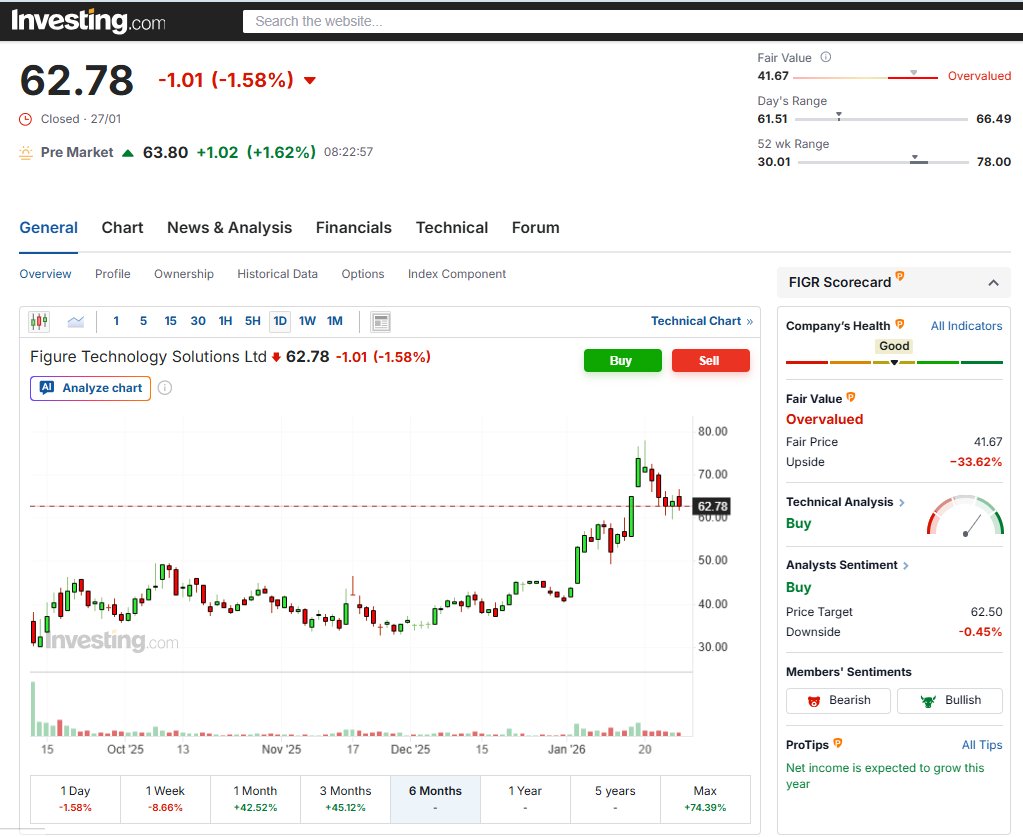Set chart interval to 1D

point(280,321)
